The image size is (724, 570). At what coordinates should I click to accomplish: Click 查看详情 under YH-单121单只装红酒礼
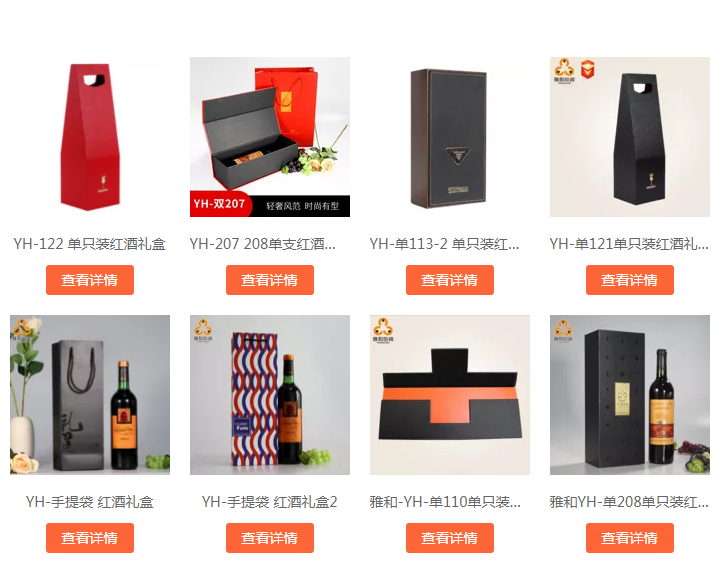(630, 280)
